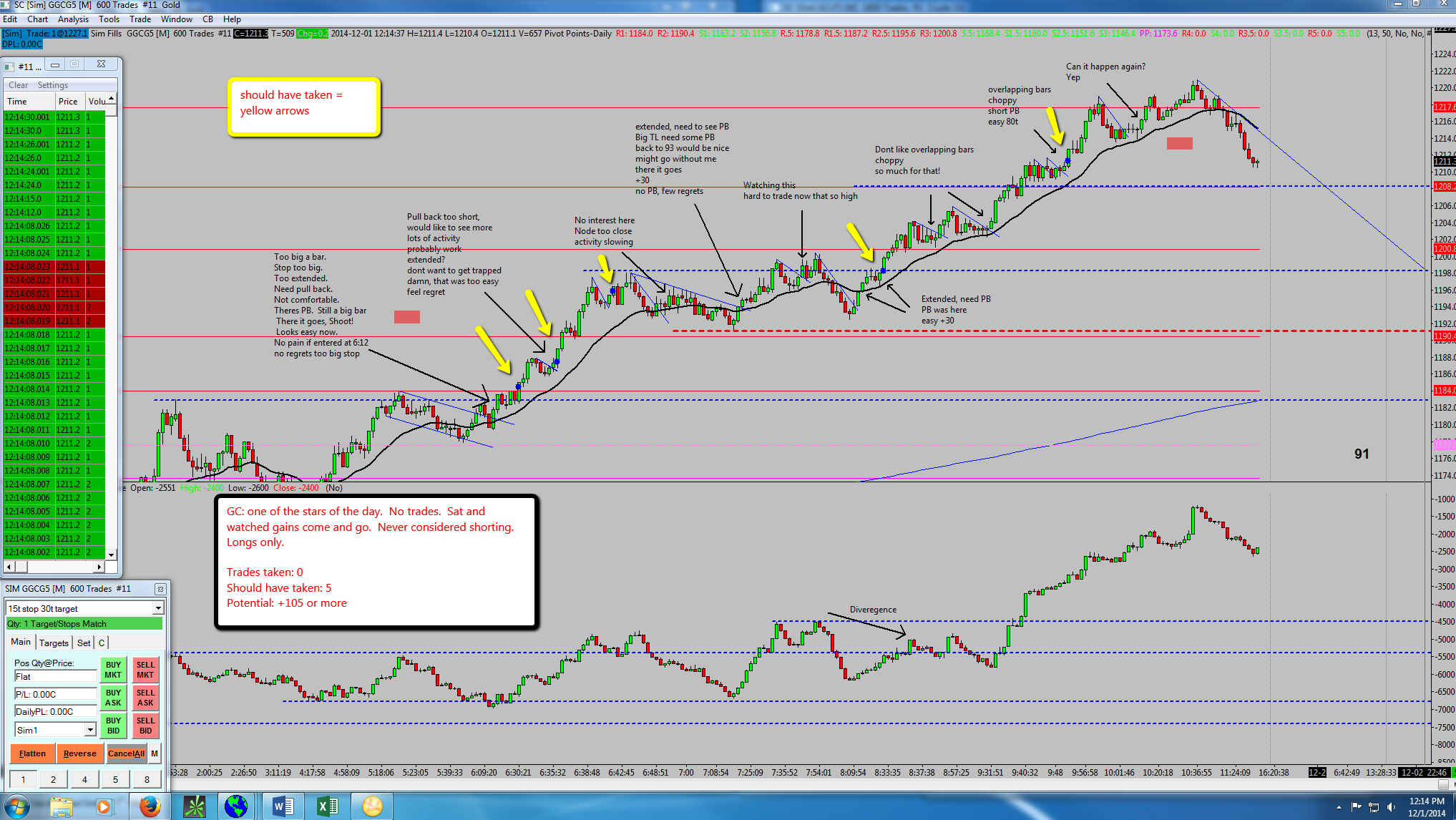
Task: Click the DailyPL: 0.00C field
Action: point(55,711)
